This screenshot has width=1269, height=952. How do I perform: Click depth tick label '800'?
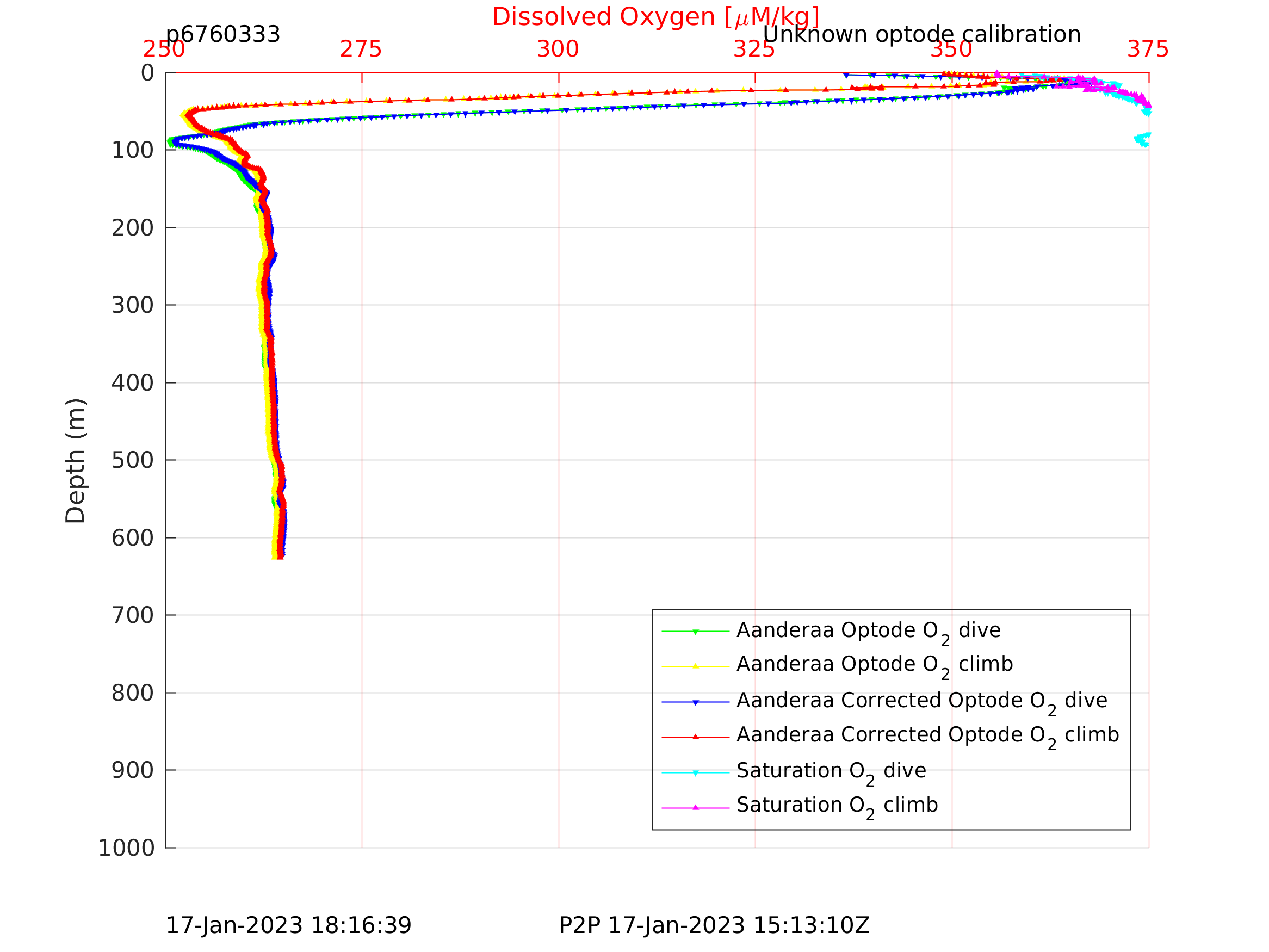(x=133, y=693)
